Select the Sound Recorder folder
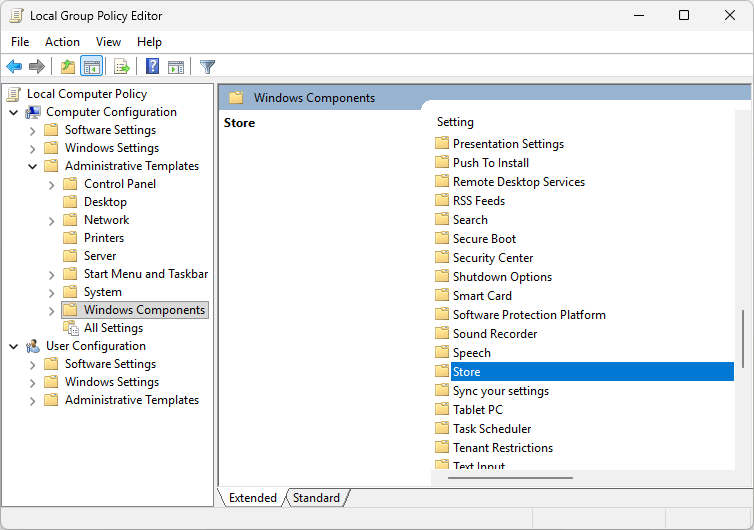Image resolution: width=754 pixels, height=530 pixels. [495, 333]
